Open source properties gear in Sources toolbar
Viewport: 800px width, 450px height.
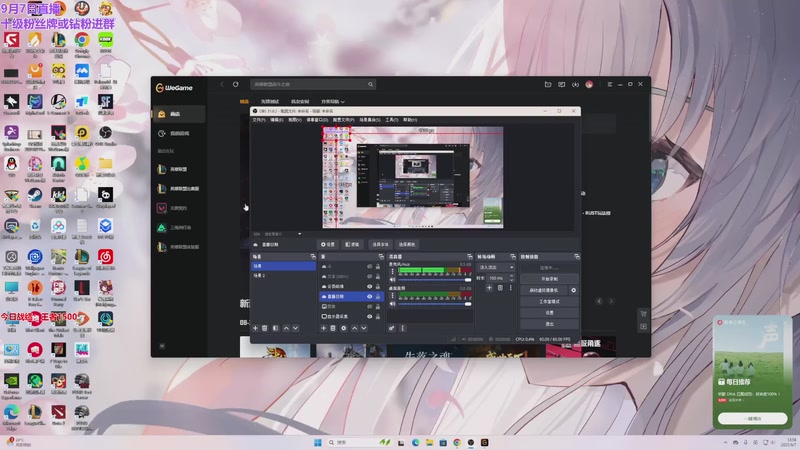pyautogui.click(x=343, y=328)
